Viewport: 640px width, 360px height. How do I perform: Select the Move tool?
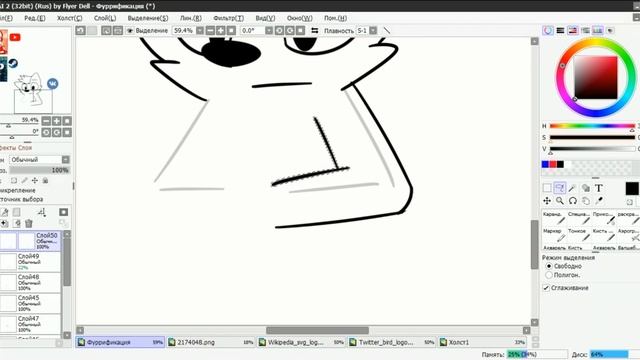click(x=547, y=201)
